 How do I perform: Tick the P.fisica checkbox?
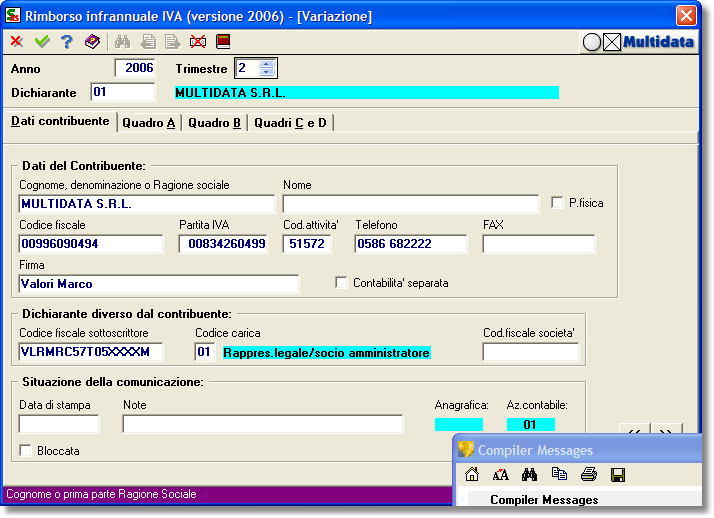(557, 203)
